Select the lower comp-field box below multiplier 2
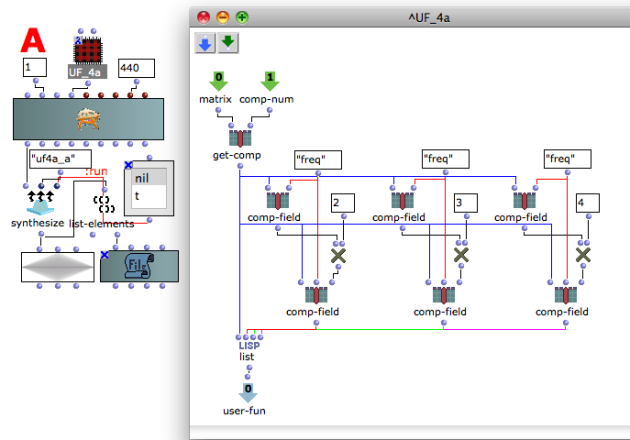The height and width of the screenshot is (440, 630). click(x=316, y=295)
